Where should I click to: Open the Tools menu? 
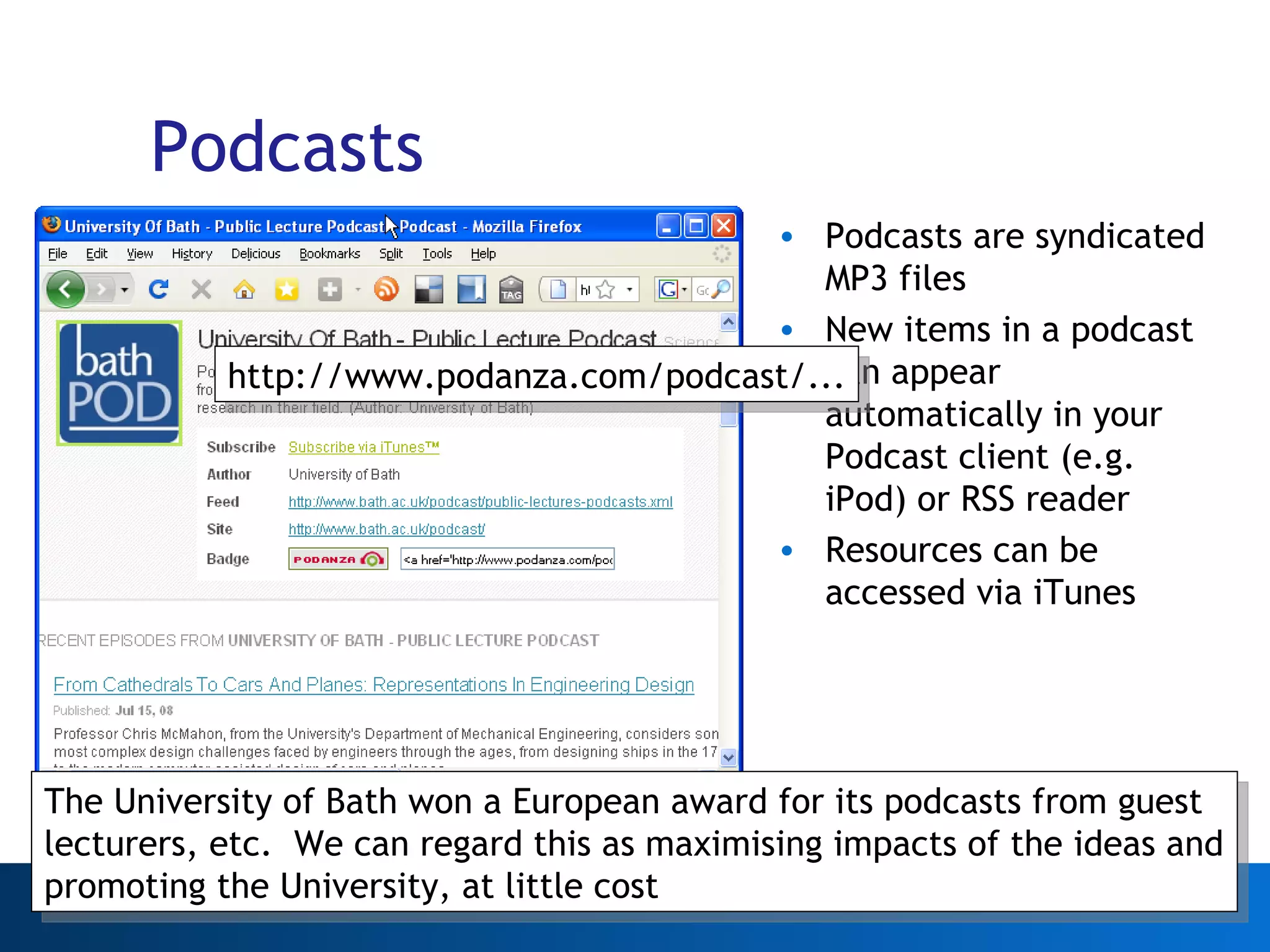coord(437,254)
